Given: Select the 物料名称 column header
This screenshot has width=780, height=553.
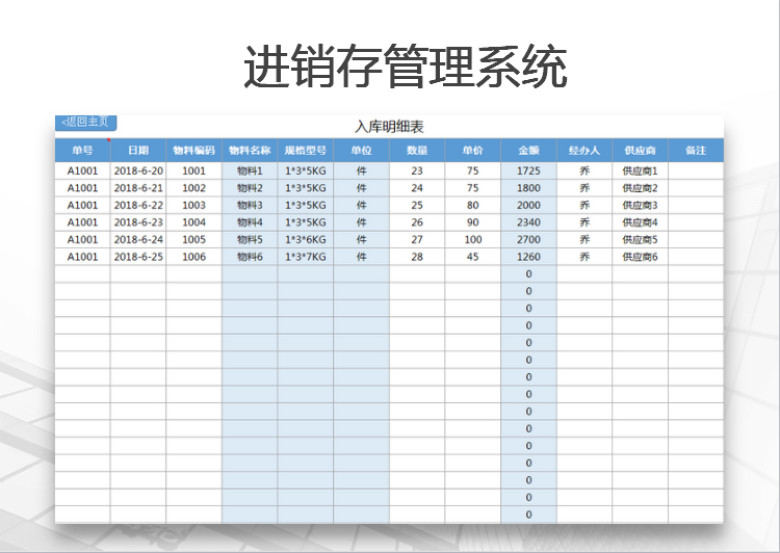Looking at the screenshot, I should (250, 150).
